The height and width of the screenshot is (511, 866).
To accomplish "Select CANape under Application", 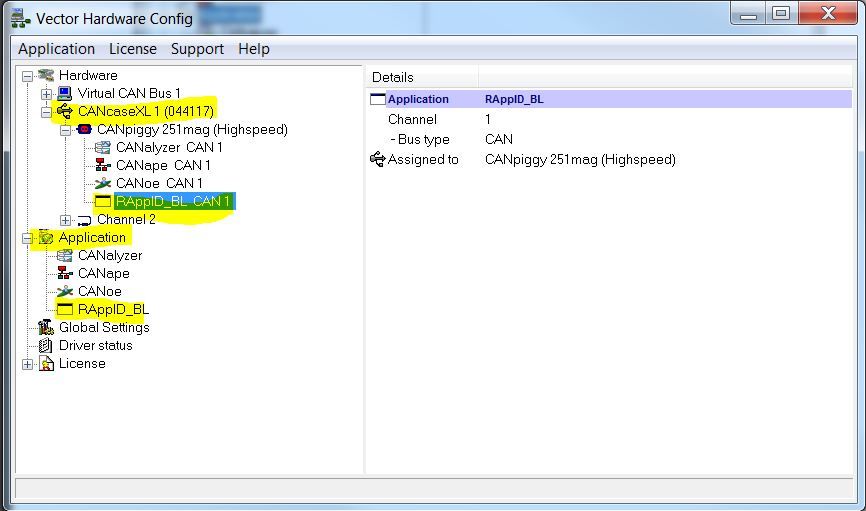I will tap(103, 273).
